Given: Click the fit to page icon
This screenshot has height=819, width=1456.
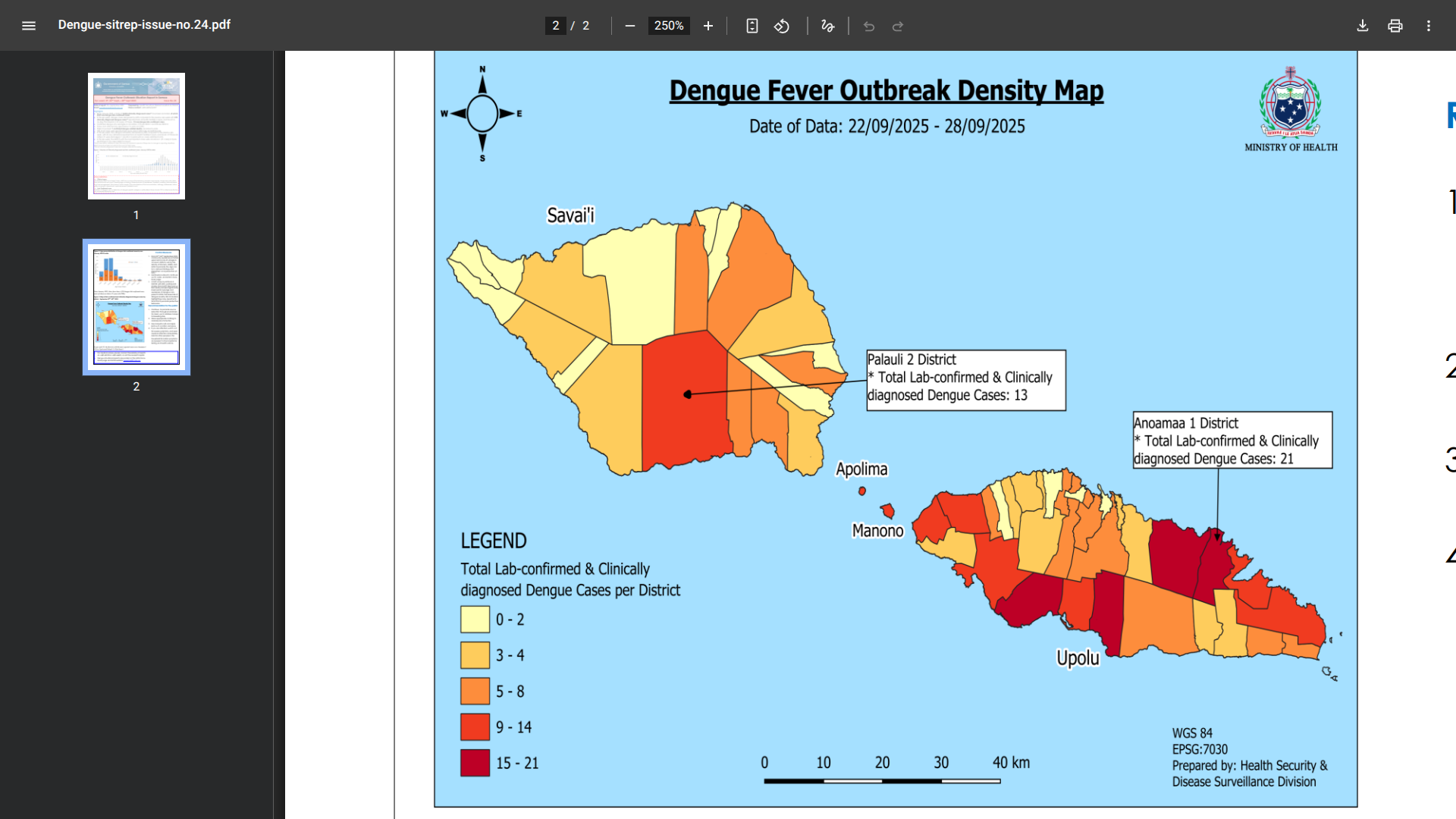Looking at the screenshot, I should click(x=752, y=26).
